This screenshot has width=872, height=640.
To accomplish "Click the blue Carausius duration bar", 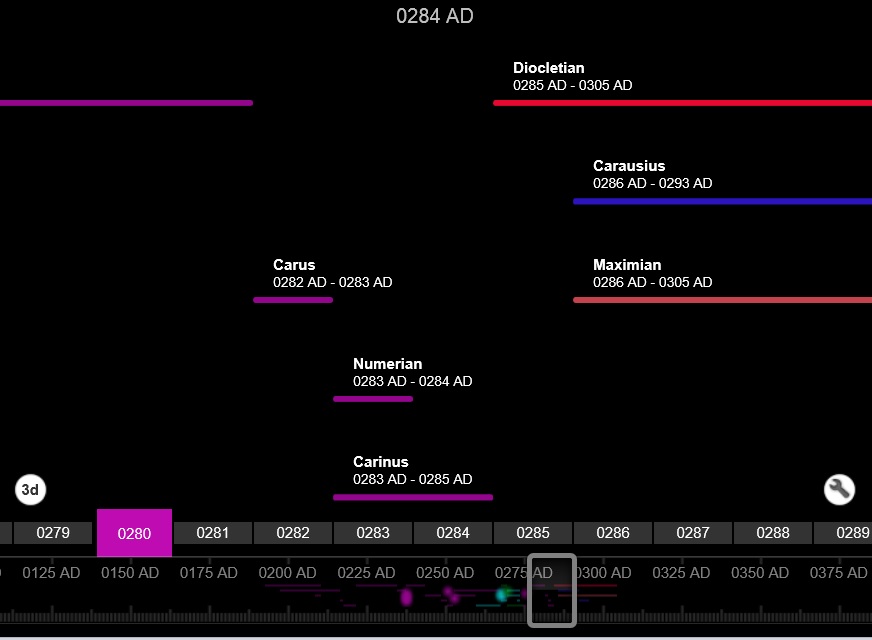I will click(720, 201).
